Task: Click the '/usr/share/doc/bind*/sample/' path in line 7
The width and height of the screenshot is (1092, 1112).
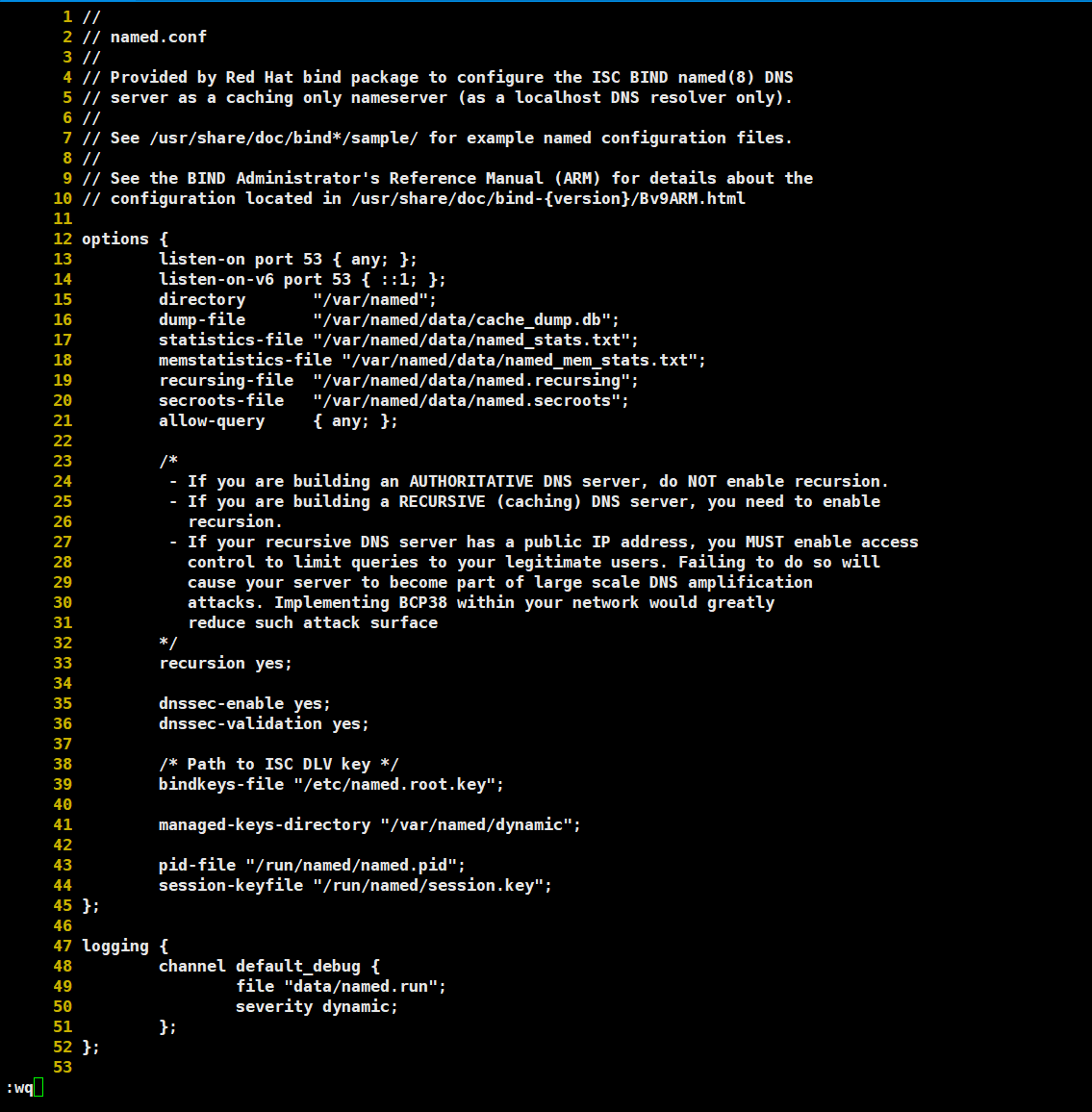Action: pyautogui.click(x=284, y=139)
